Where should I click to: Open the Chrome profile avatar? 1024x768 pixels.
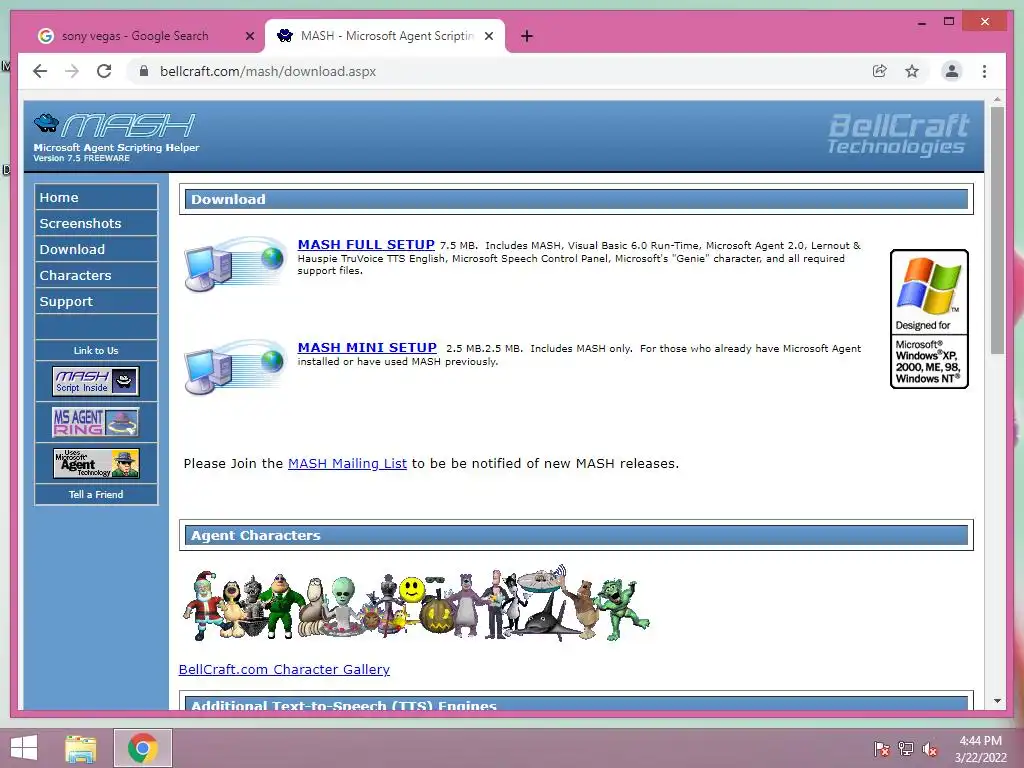coord(952,71)
